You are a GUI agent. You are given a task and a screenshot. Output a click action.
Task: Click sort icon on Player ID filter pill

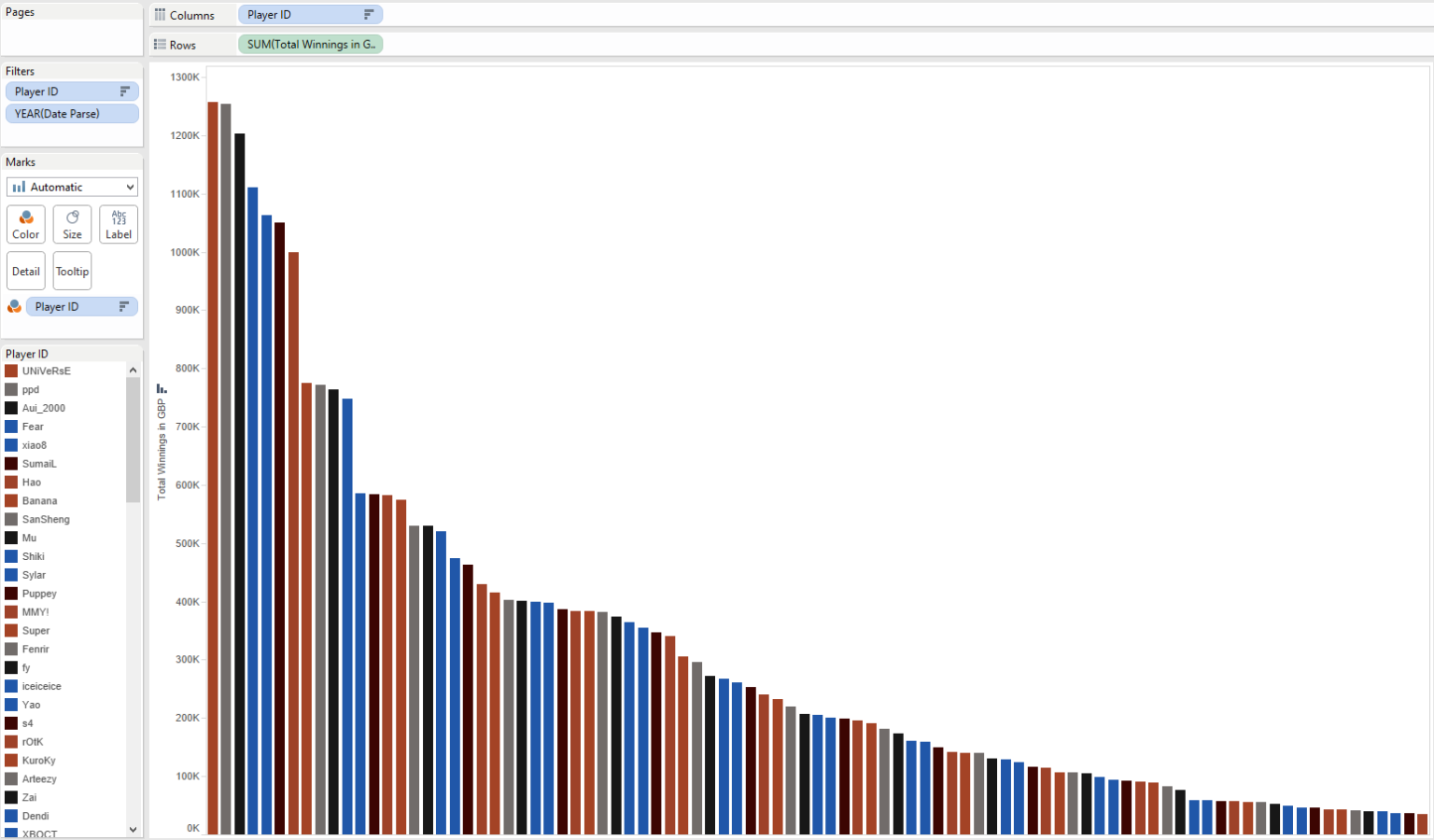click(x=125, y=91)
